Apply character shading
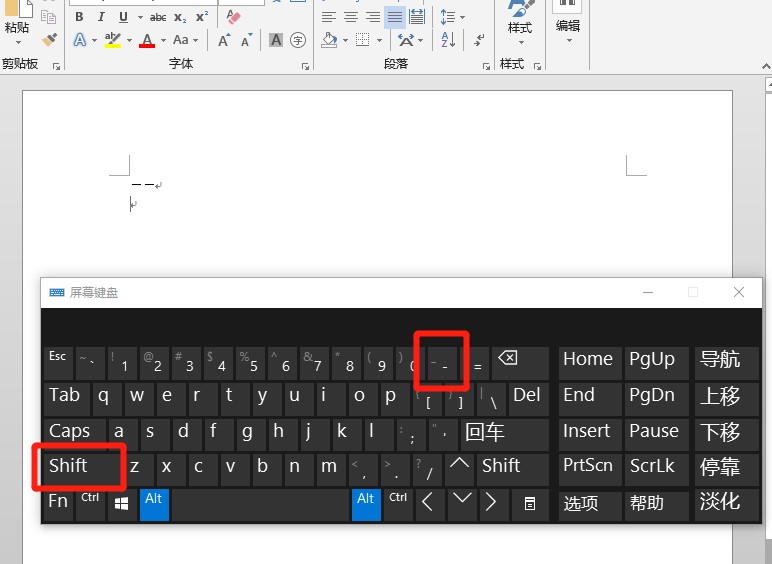 pyautogui.click(x=276, y=40)
